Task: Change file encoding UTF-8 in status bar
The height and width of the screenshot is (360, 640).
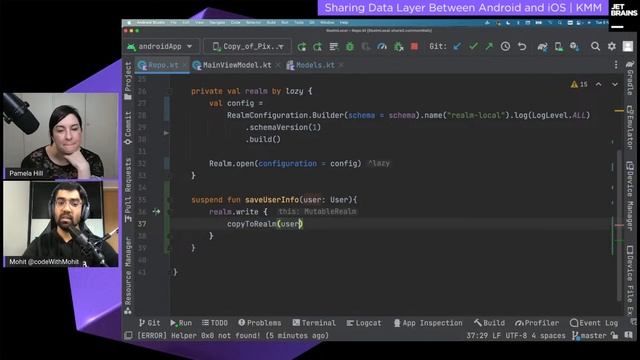Action: [516, 336]
